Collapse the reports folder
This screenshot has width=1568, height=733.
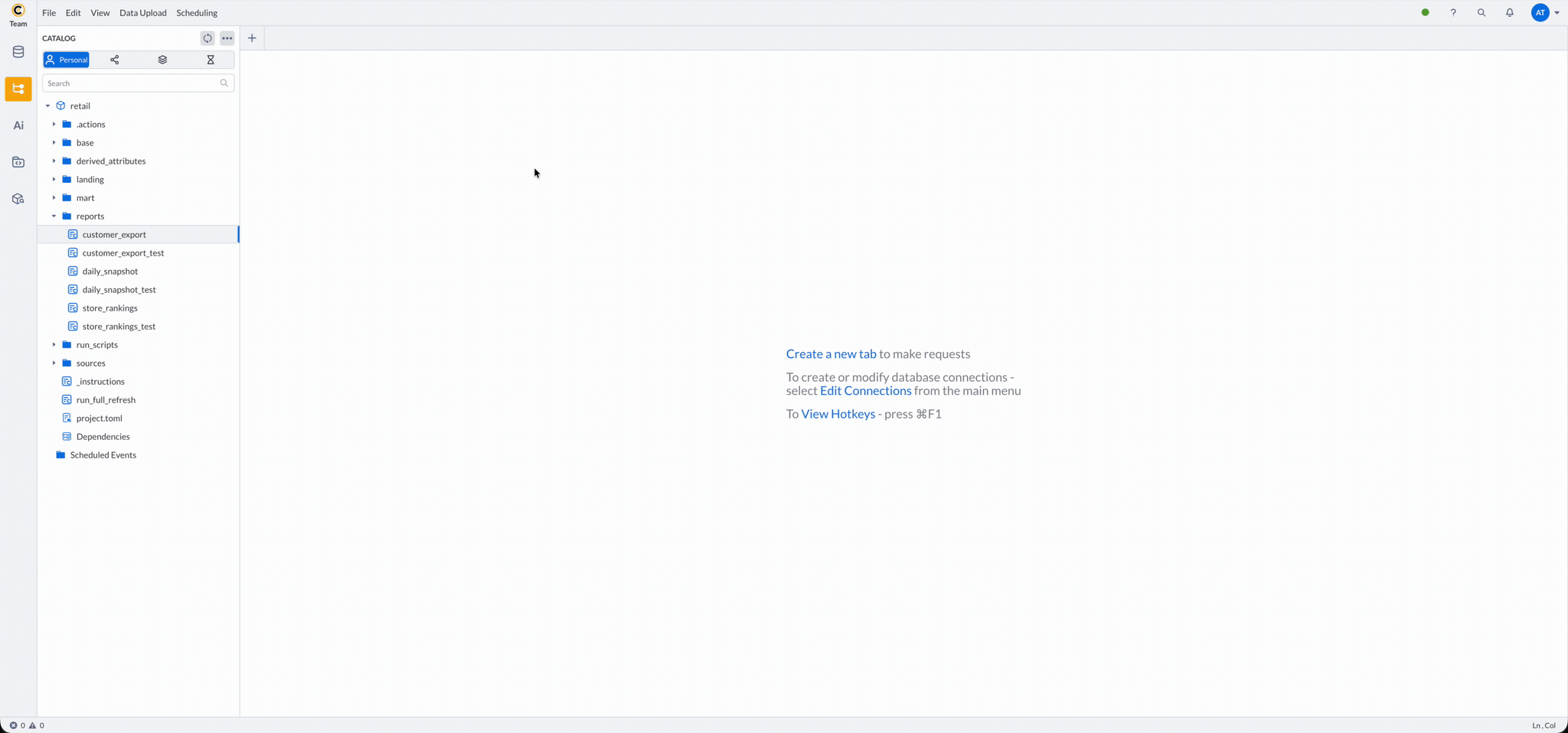[54, 216]
